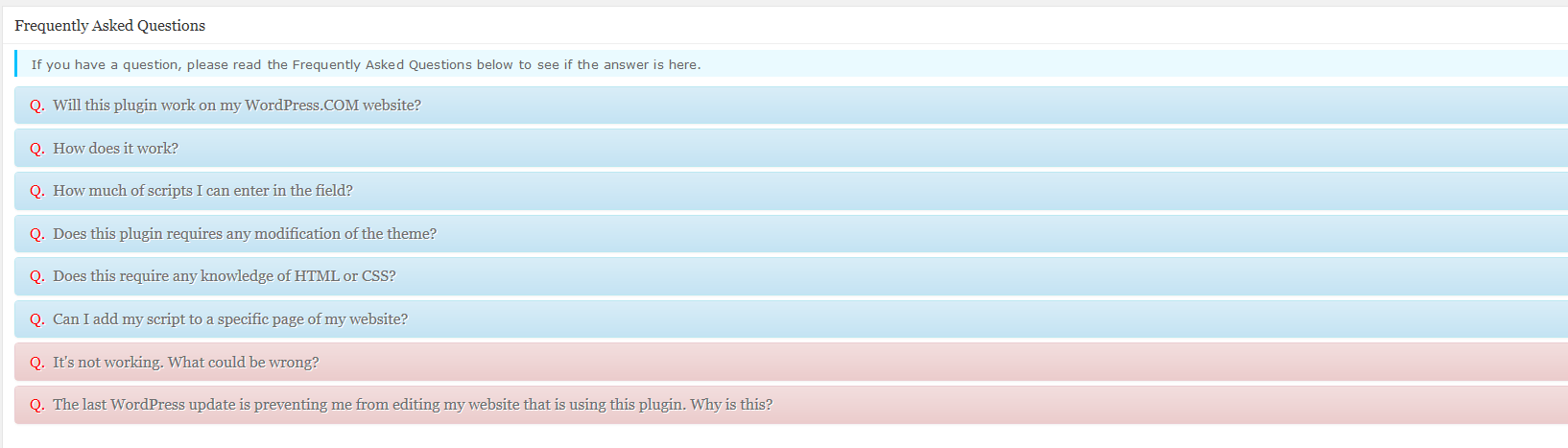
Task: Show the answer about HTML or CSS knowledge
Action: tap(225, 276)
